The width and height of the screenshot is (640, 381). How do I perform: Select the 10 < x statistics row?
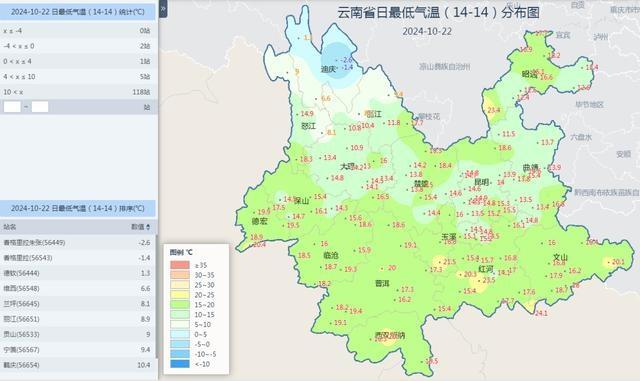tap(78, 92)
